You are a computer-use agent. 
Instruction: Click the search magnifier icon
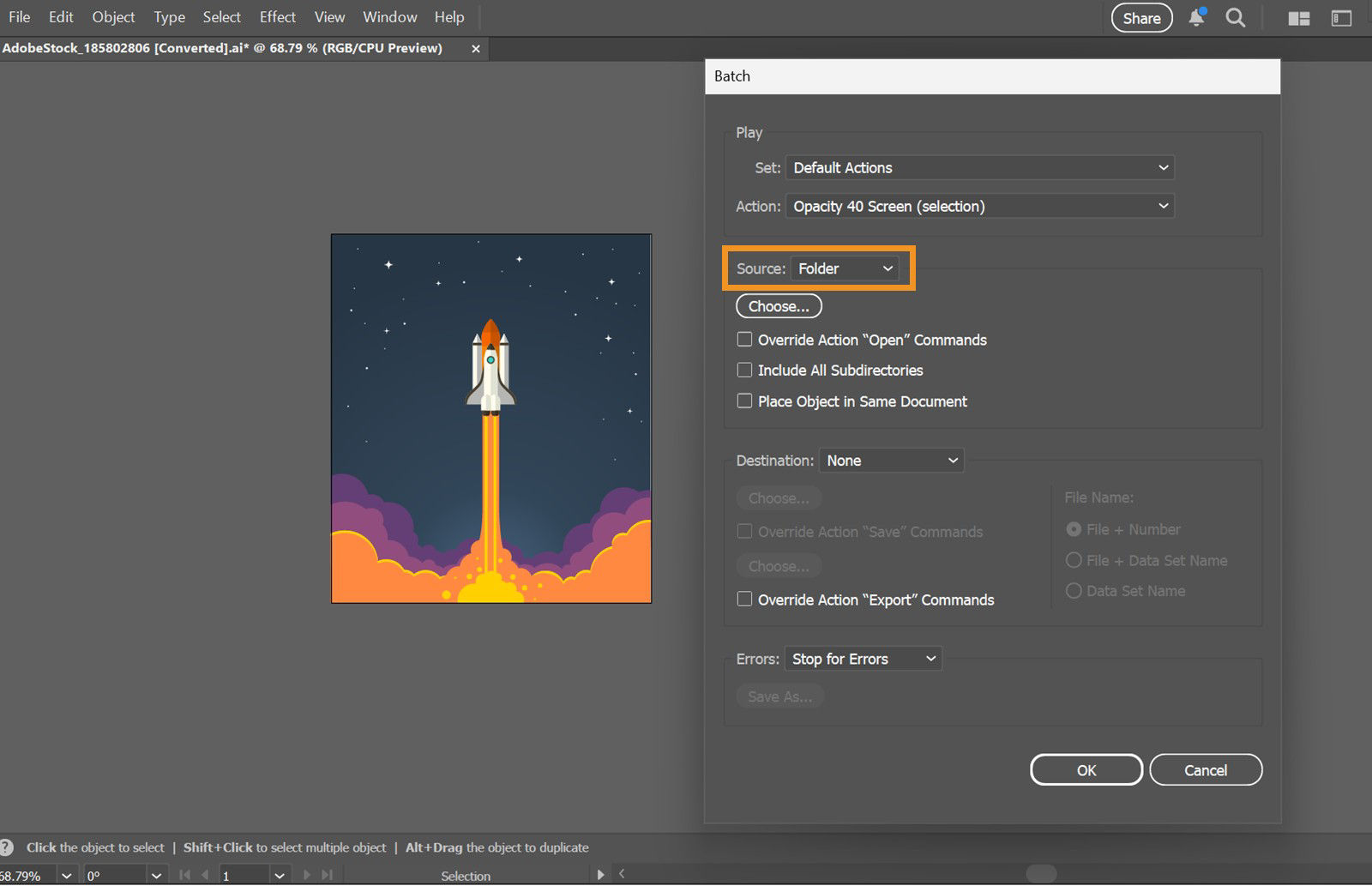tap(1235, 17)
